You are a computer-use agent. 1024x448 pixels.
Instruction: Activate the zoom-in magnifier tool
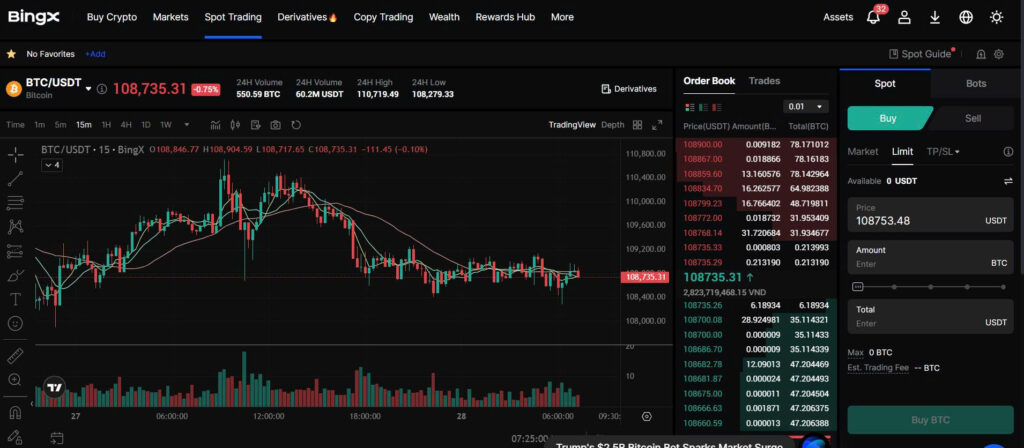(x=16, y=379)
